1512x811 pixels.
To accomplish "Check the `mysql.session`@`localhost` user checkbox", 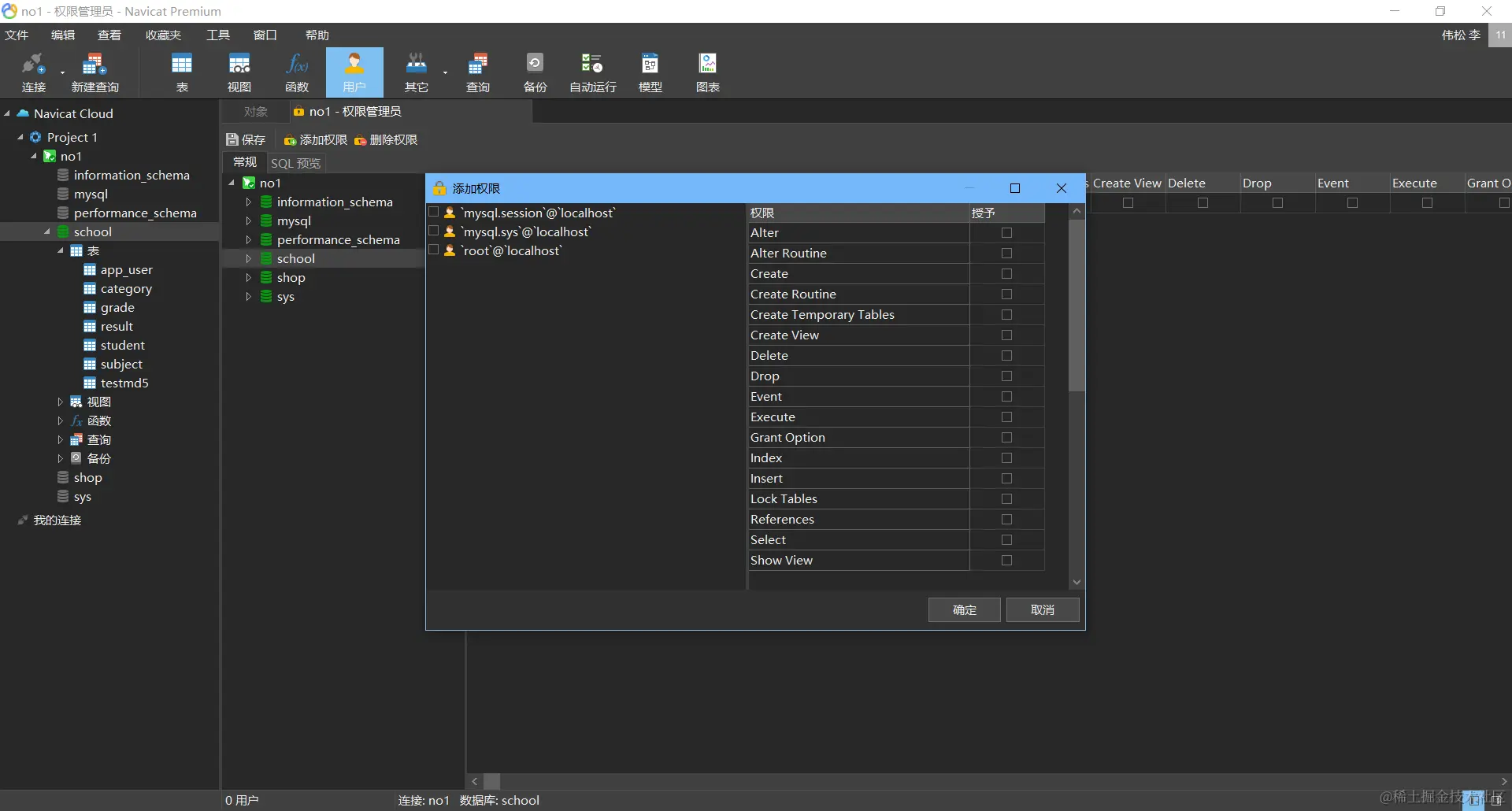I will (433, 212).
